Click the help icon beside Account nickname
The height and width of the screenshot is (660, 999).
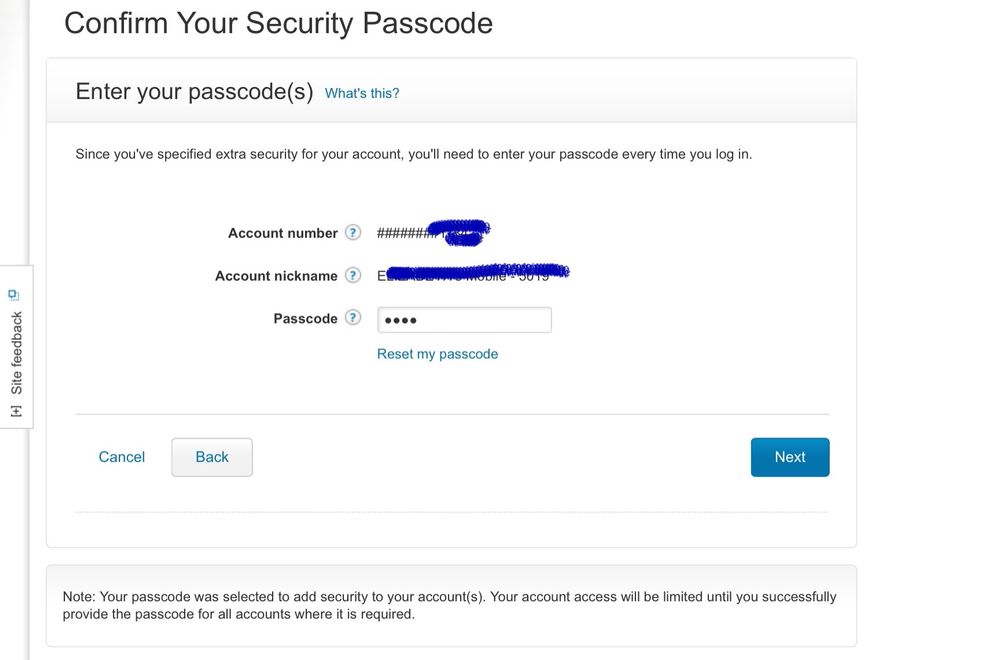[353, 276]
